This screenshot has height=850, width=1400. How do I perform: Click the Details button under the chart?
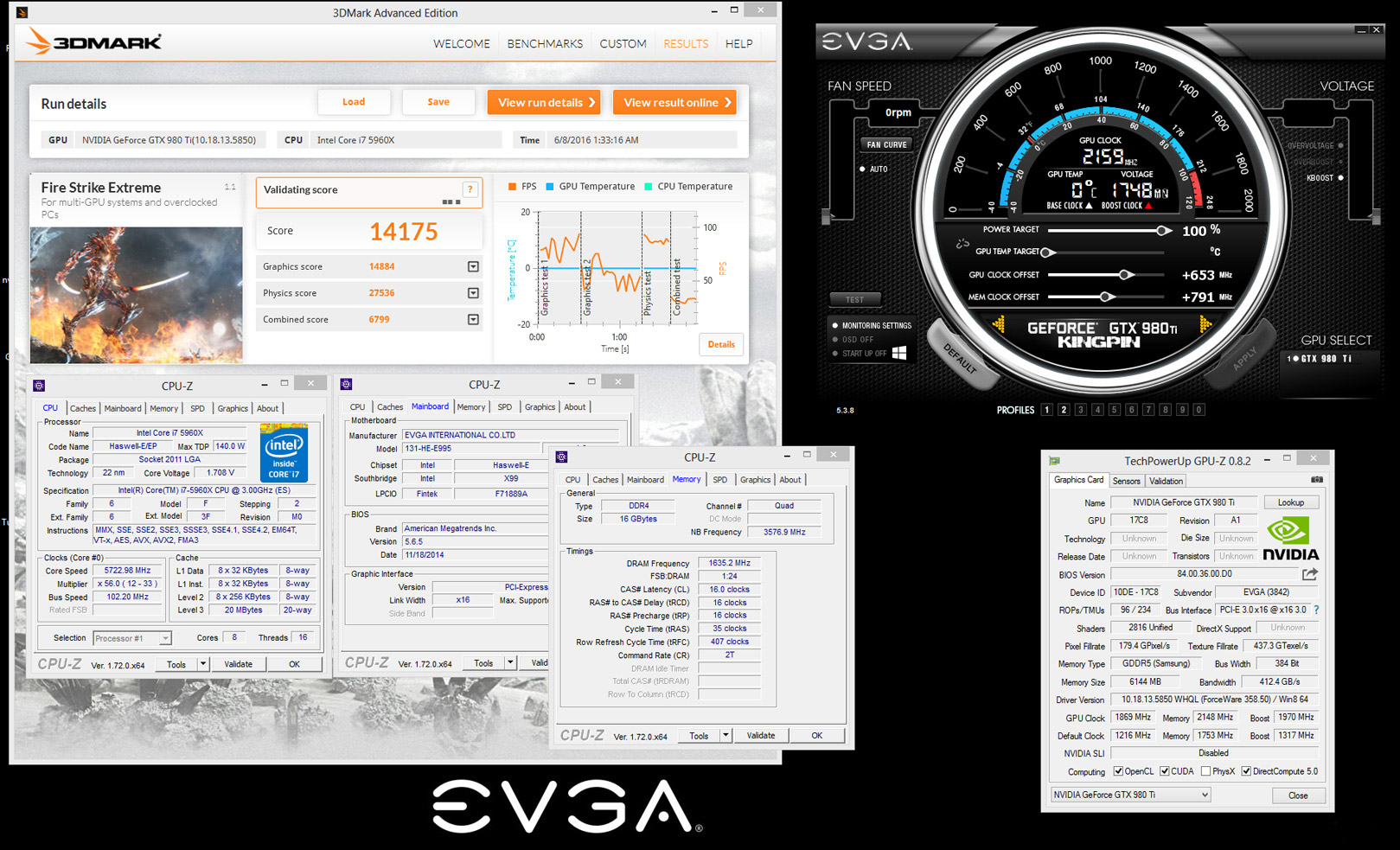[721, 344]
